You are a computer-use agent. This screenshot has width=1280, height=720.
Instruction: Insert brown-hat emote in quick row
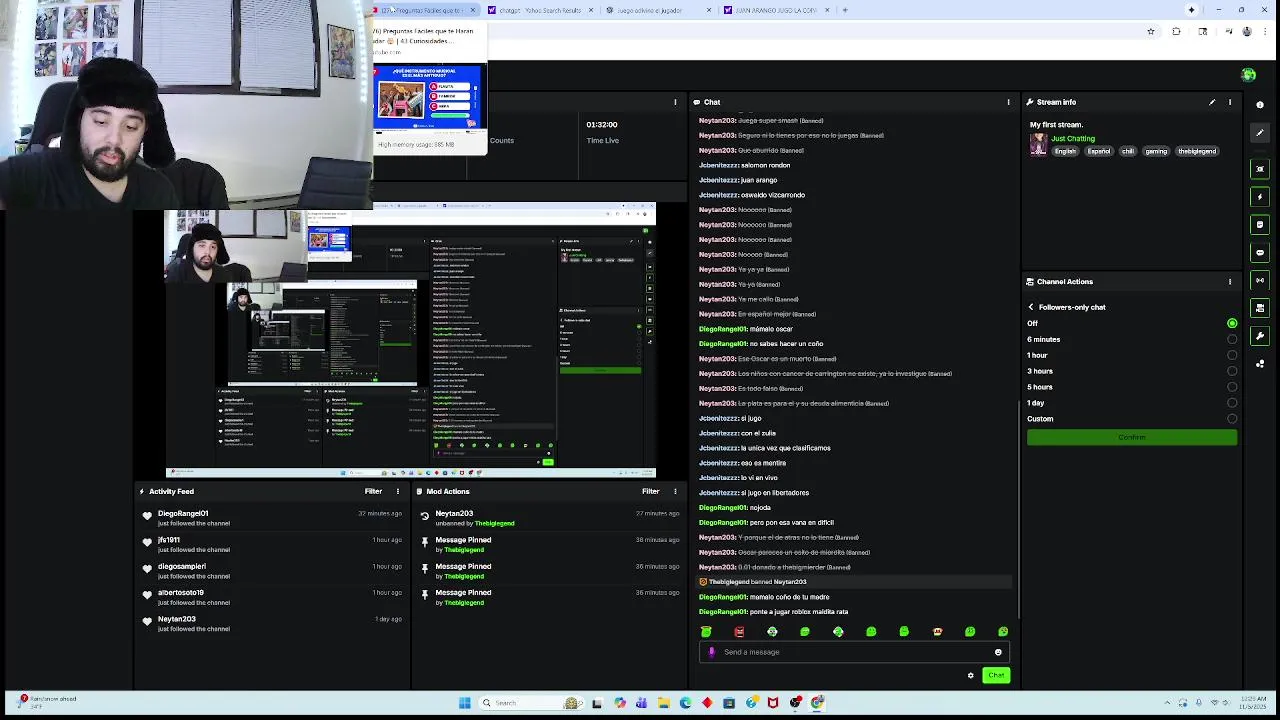[937, 632]
